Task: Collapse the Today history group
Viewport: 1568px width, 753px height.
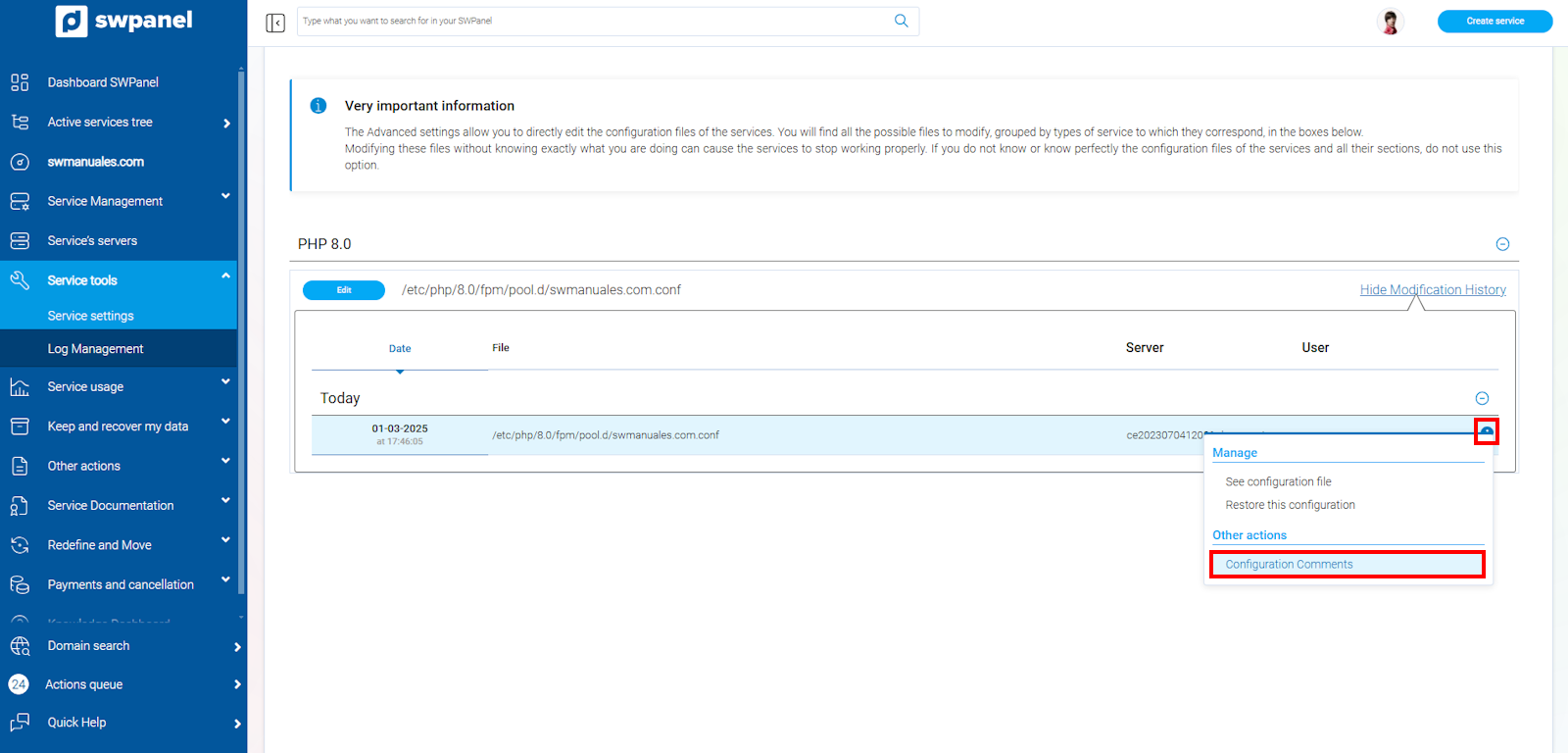Action: (1482, 398)
